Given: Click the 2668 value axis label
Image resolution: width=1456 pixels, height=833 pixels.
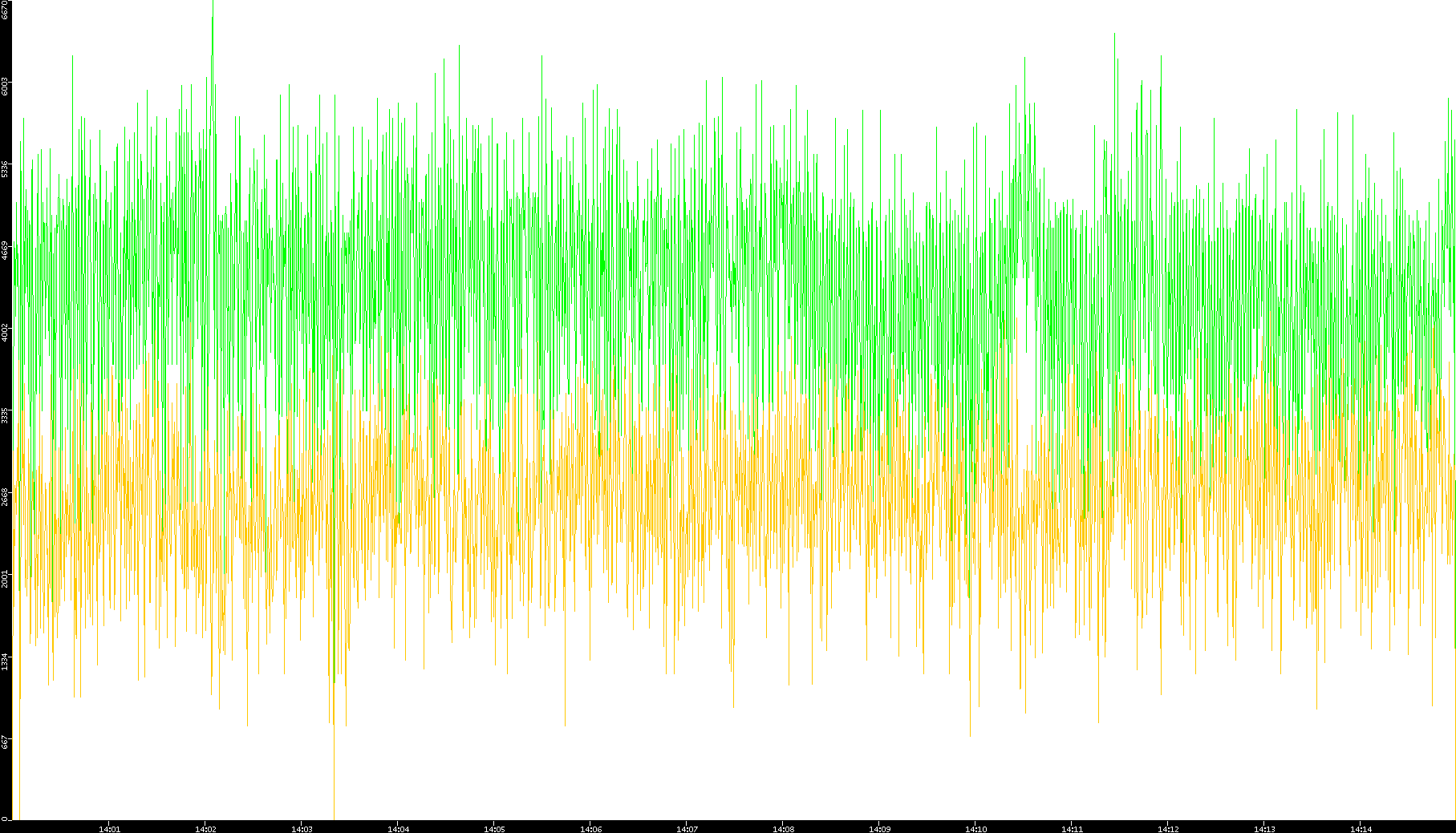Looking at the screenshot, I should (5, 497).
